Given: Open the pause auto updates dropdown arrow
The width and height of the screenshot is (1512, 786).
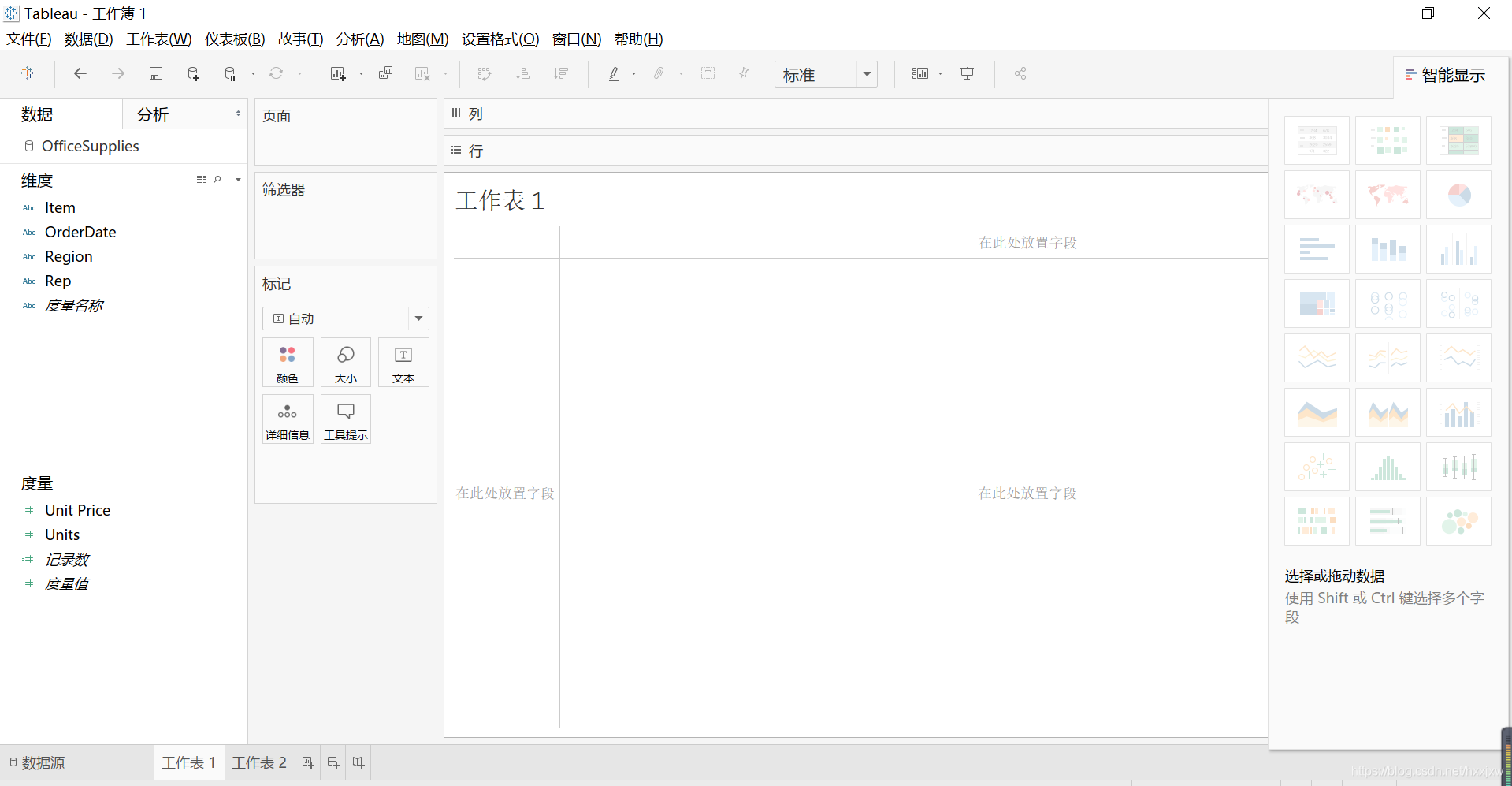Looking at the screenshot, I should (253, 73).
